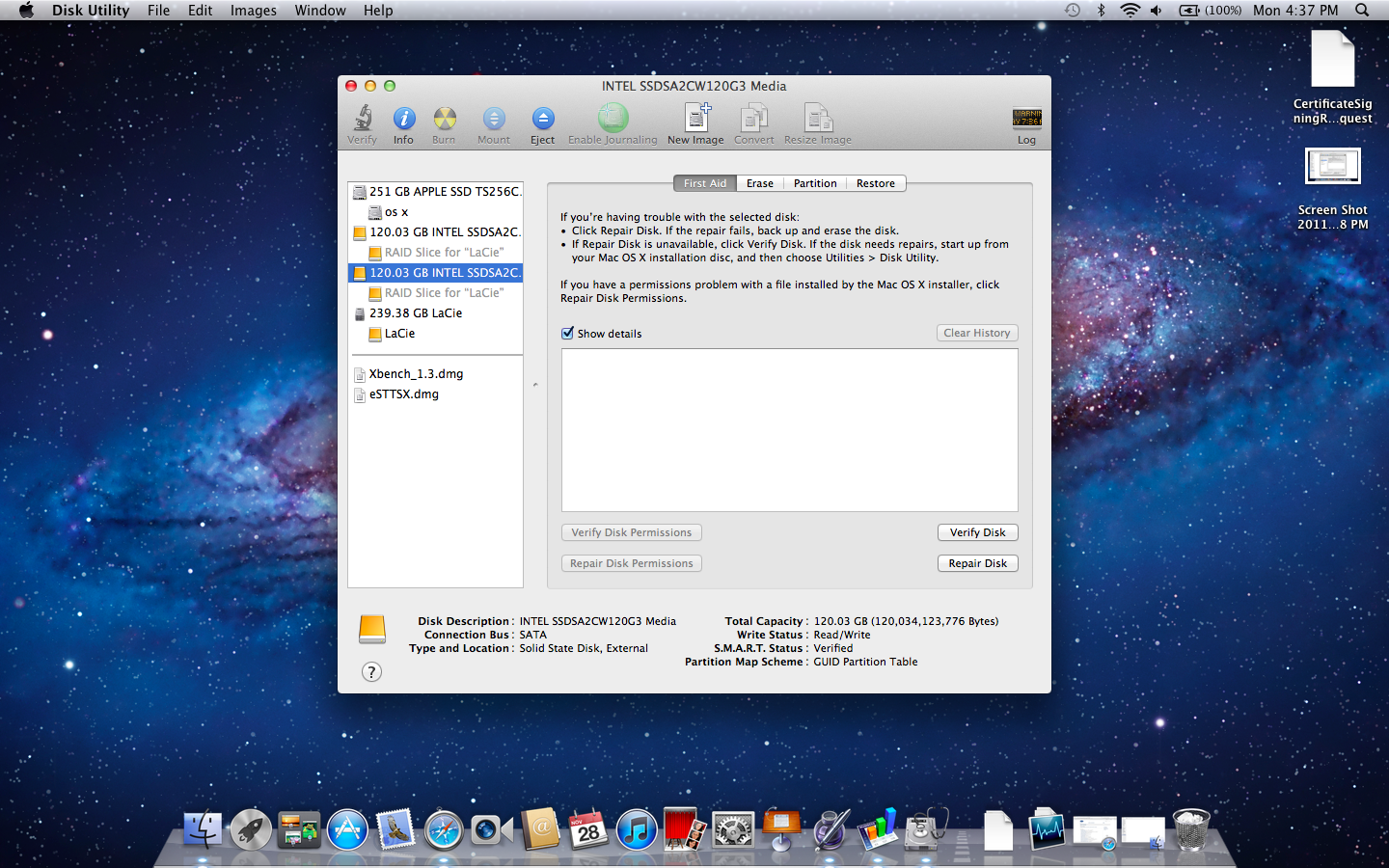1389x868 pixels.
Task: Select Xbench_1.3.dmg disk image
Action: click(x=436, y=374)
